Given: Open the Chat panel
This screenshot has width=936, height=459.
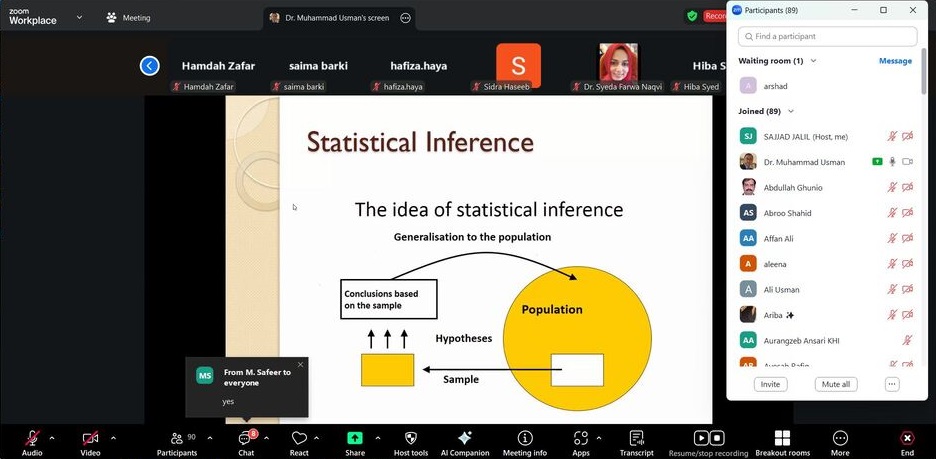Looking at the screenshot, I should (246, 443).
